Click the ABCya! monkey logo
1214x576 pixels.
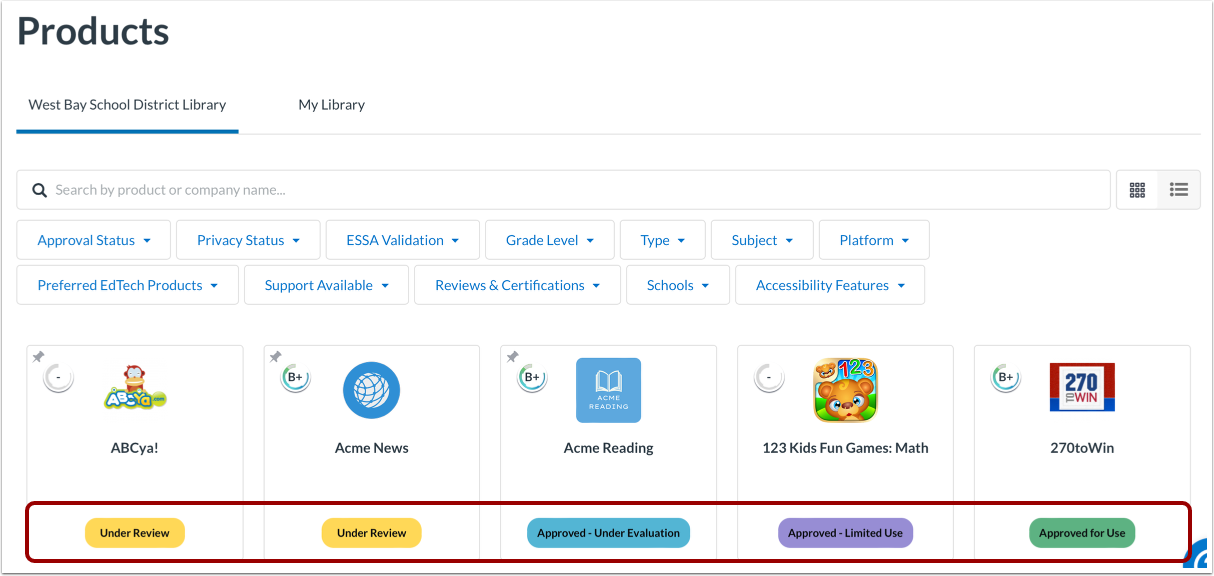(135, 390)
